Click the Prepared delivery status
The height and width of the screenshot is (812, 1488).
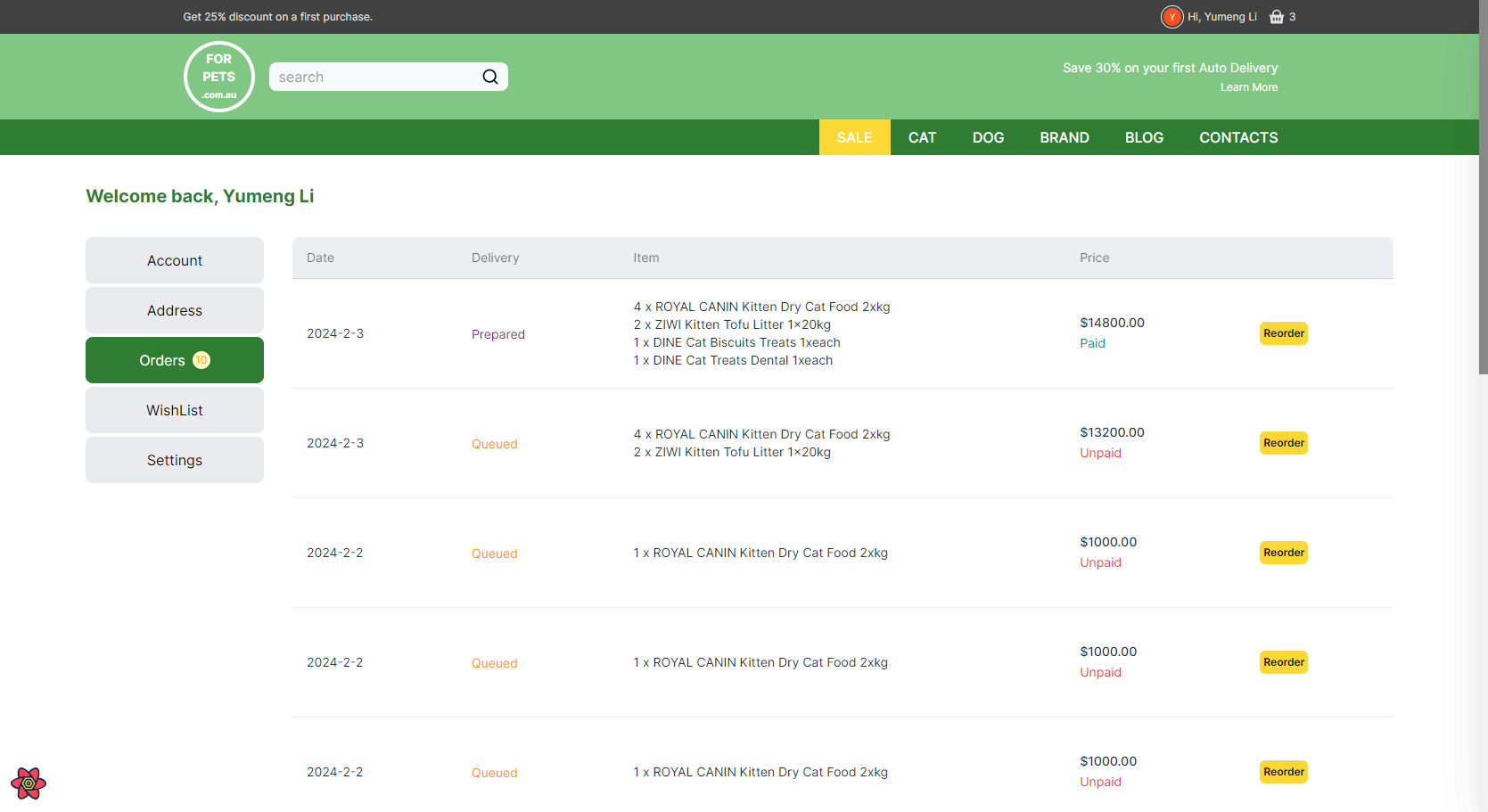click(x=497, y=334)
